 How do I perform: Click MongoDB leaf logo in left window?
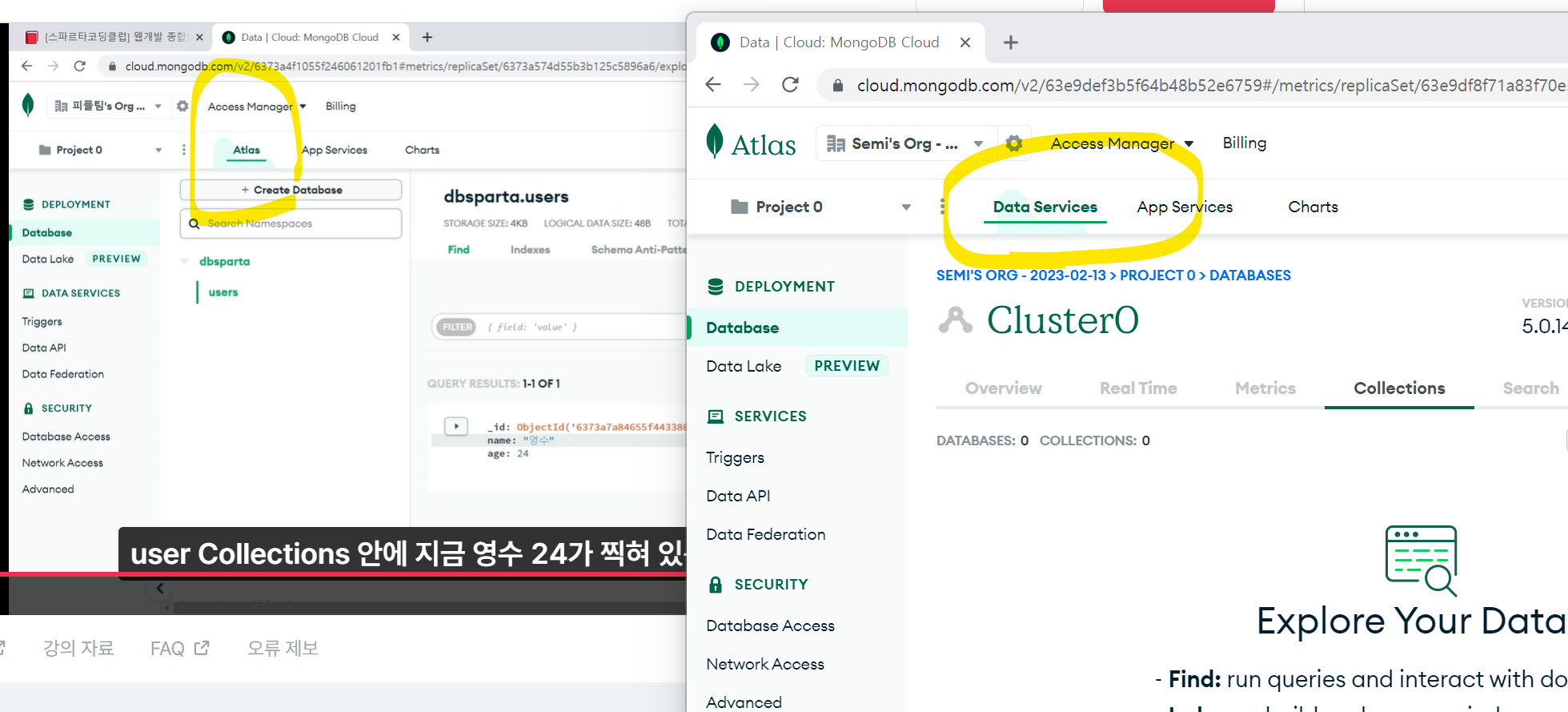click(28, 105)
